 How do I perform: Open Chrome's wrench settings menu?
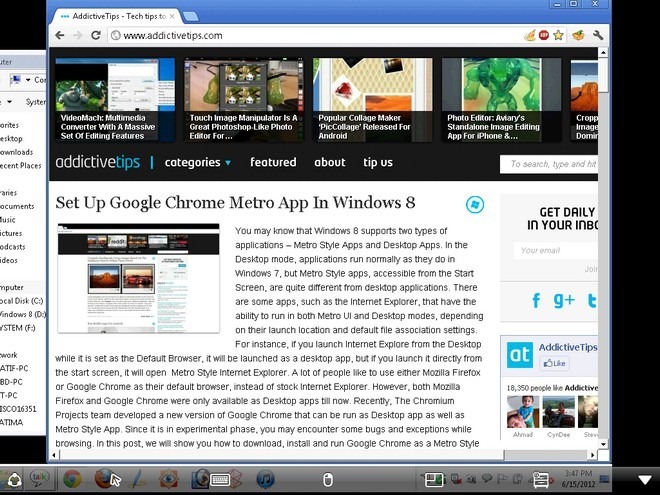598,35
